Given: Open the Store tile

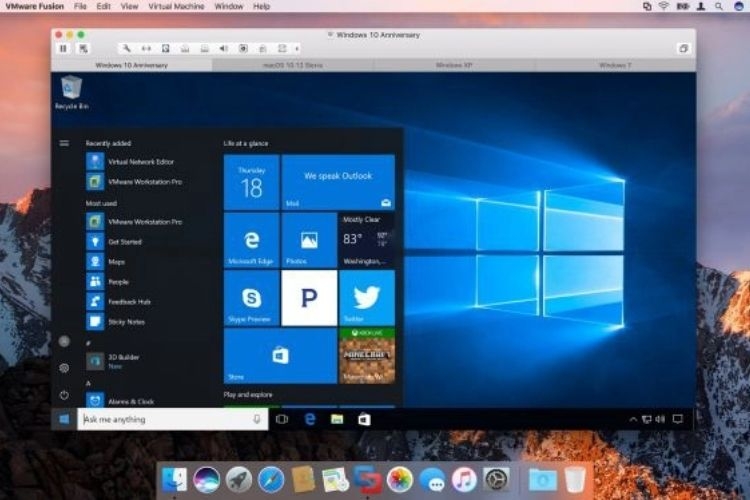Looking at the screenshot, I should (x=280, y=356).
